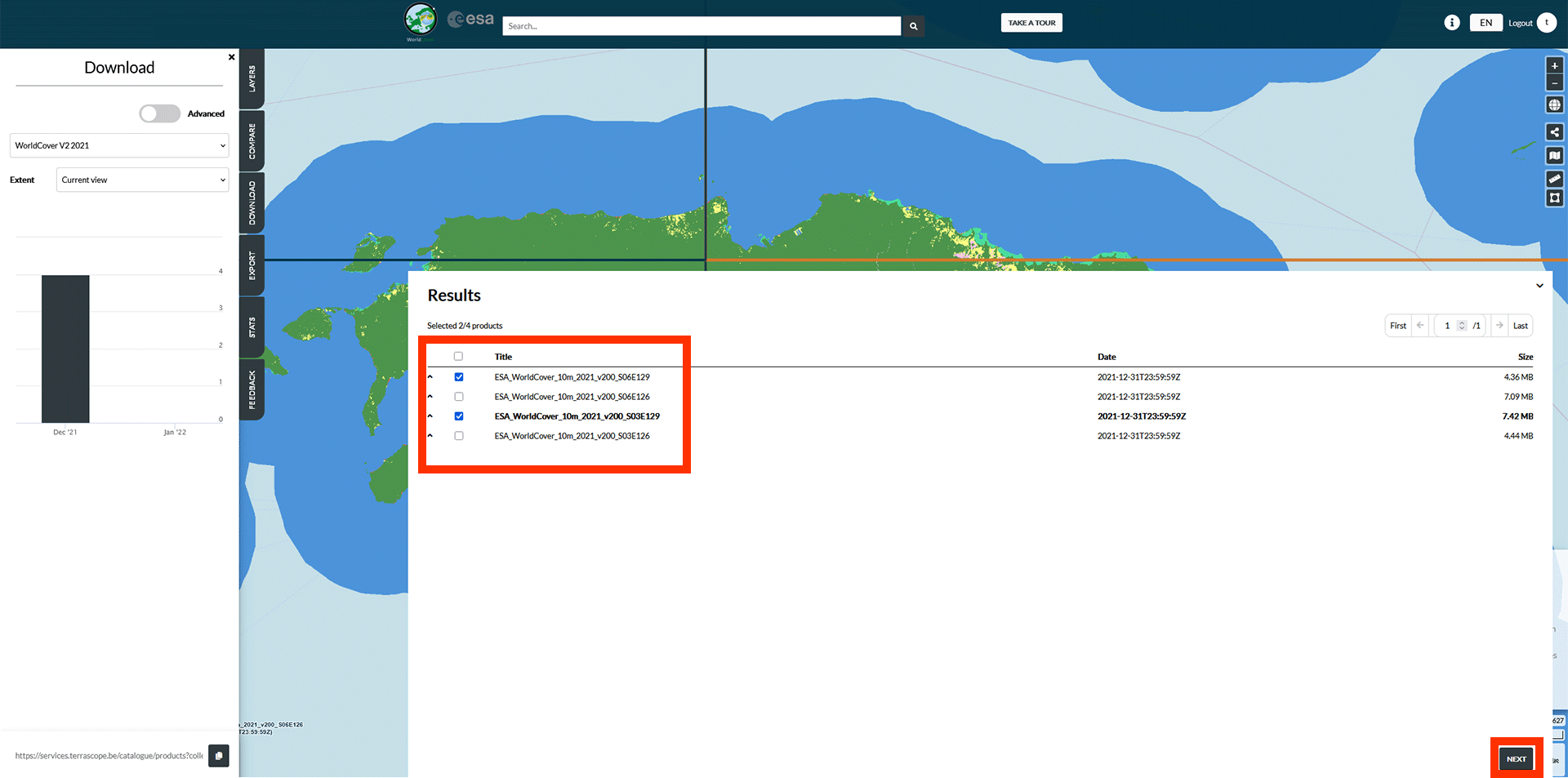
Task: Copy the catalogue URL with copy icon
Action: tap(218, 756)
